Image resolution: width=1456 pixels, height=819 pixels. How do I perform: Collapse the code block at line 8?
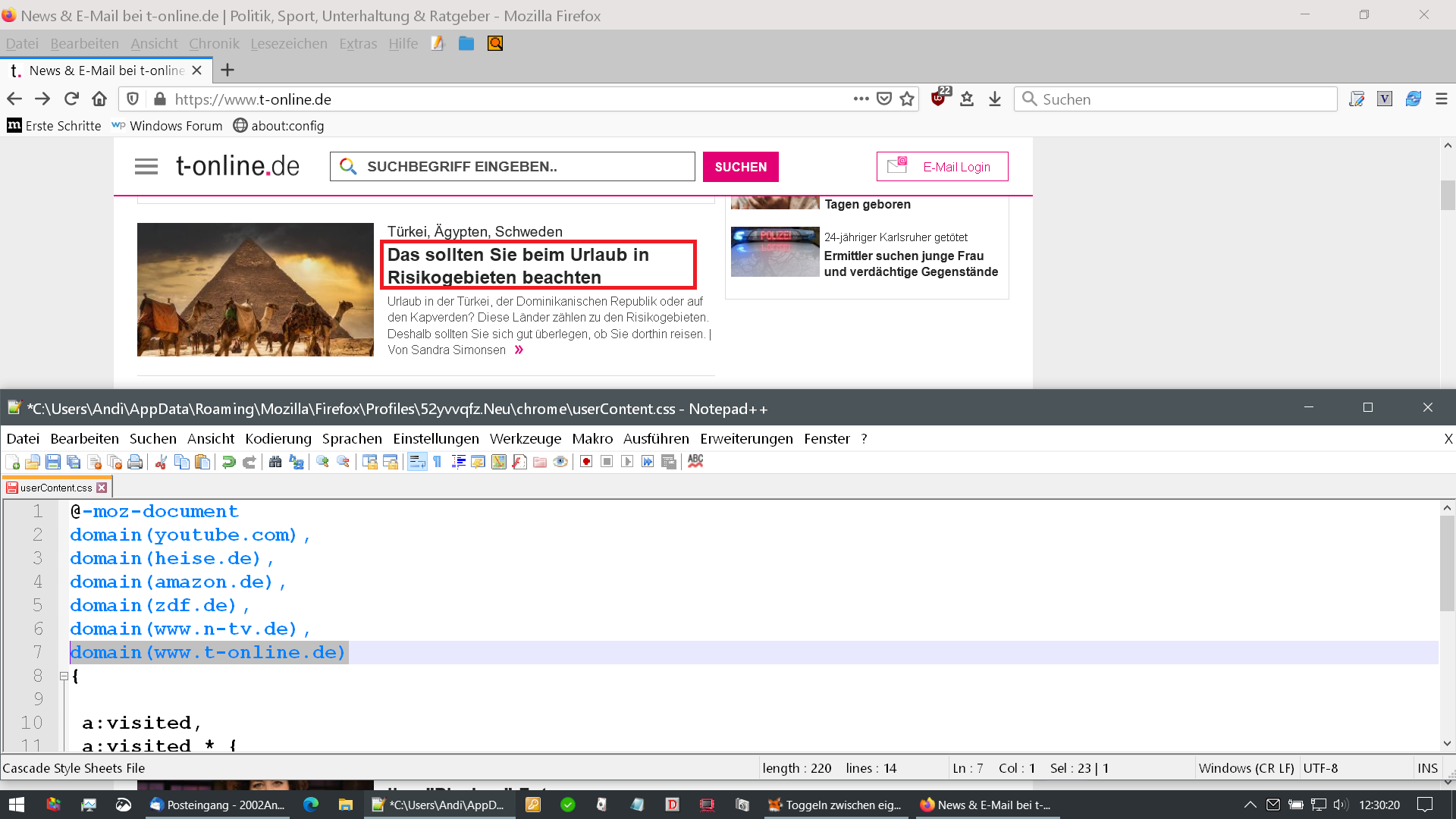click(64, 676)
